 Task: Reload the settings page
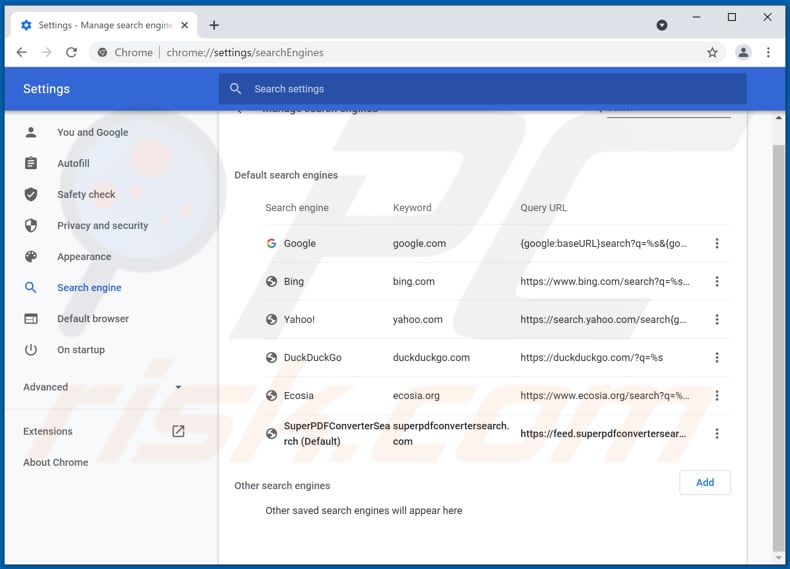72,52
